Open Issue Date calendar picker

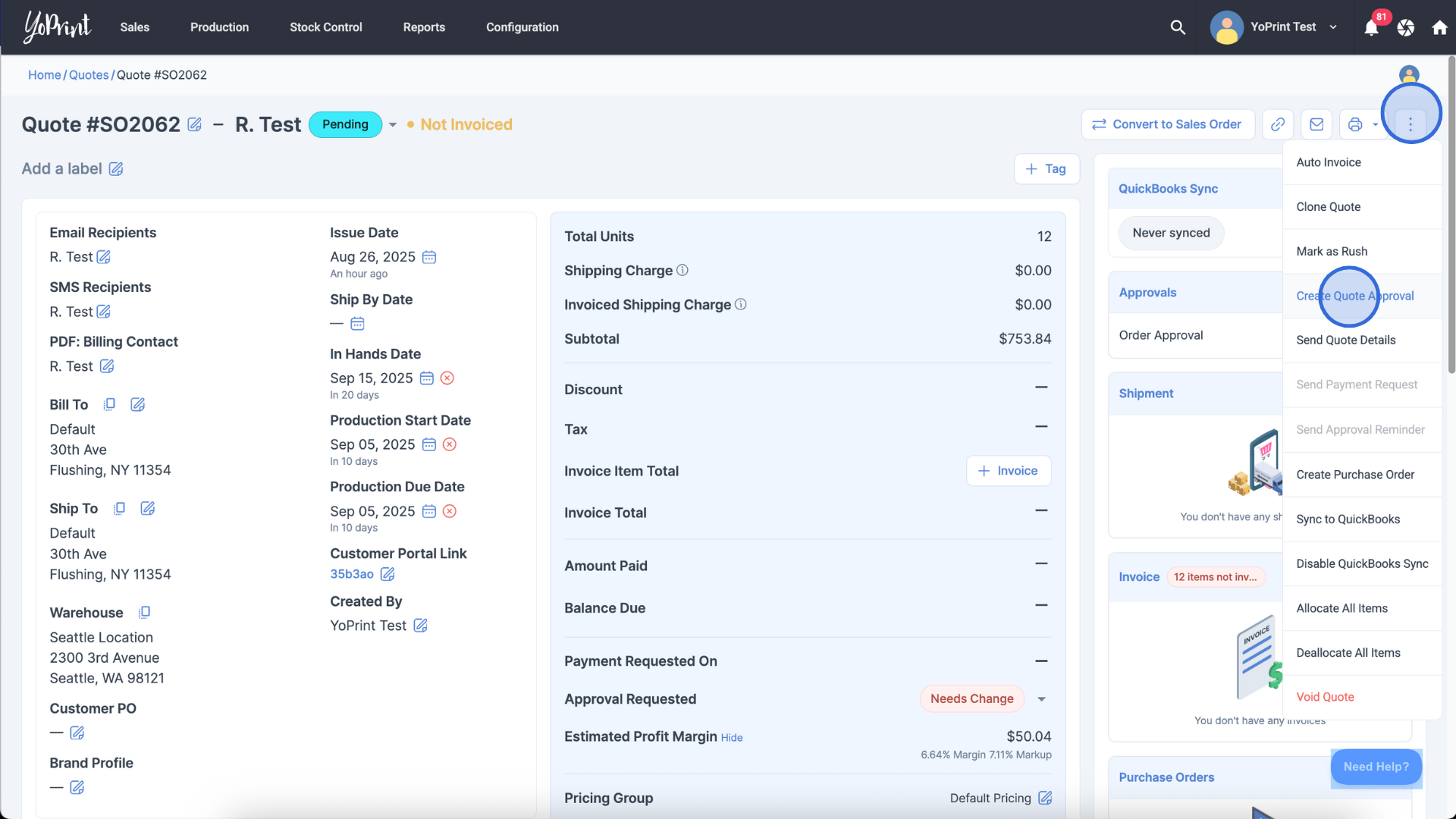[x=429, y=257]
